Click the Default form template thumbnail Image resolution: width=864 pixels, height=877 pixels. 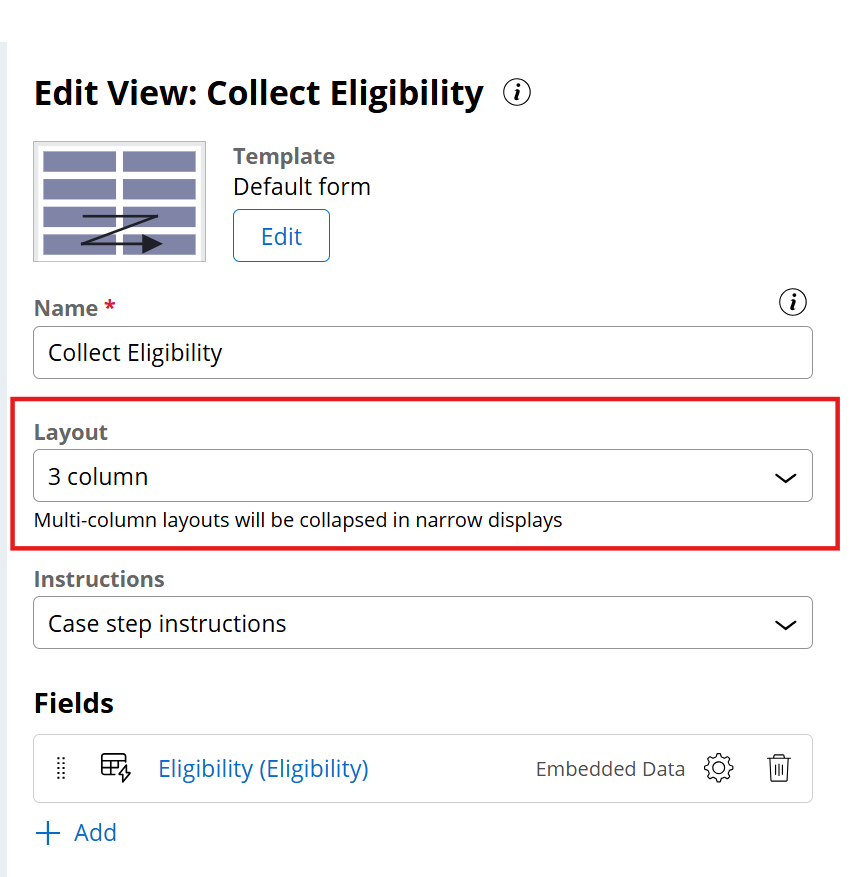[x=120, y=202]
